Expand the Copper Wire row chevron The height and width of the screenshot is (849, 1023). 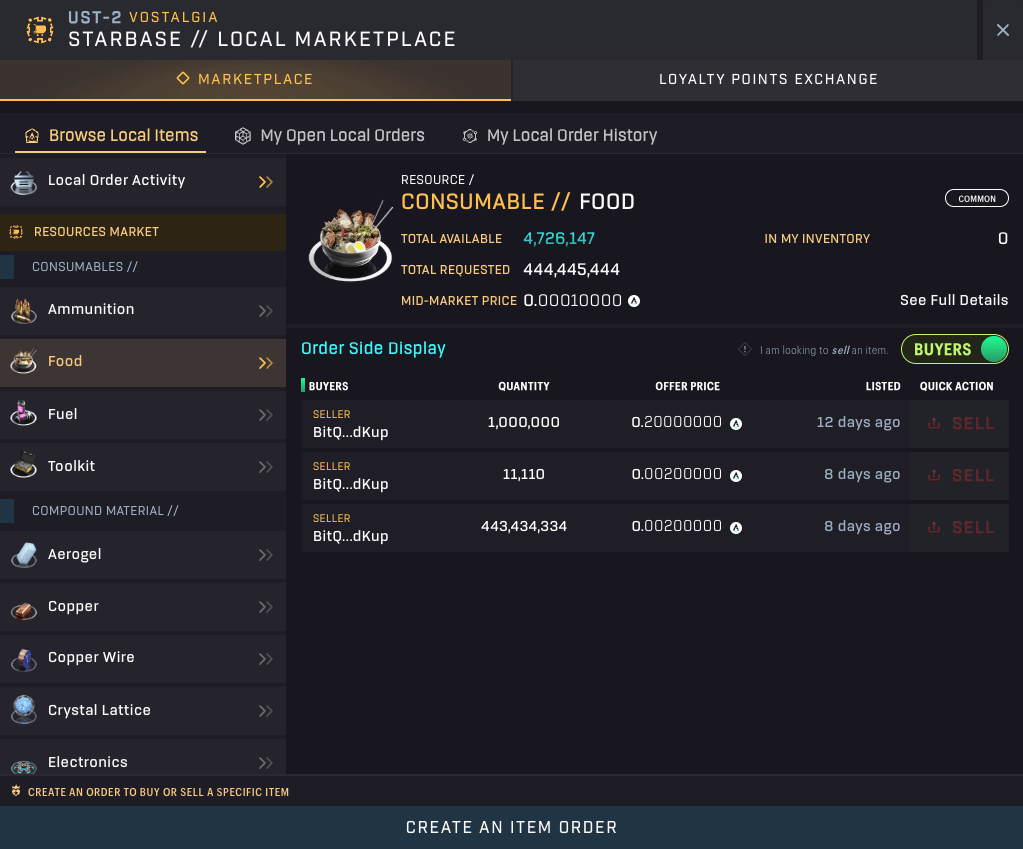pos(266,659)
